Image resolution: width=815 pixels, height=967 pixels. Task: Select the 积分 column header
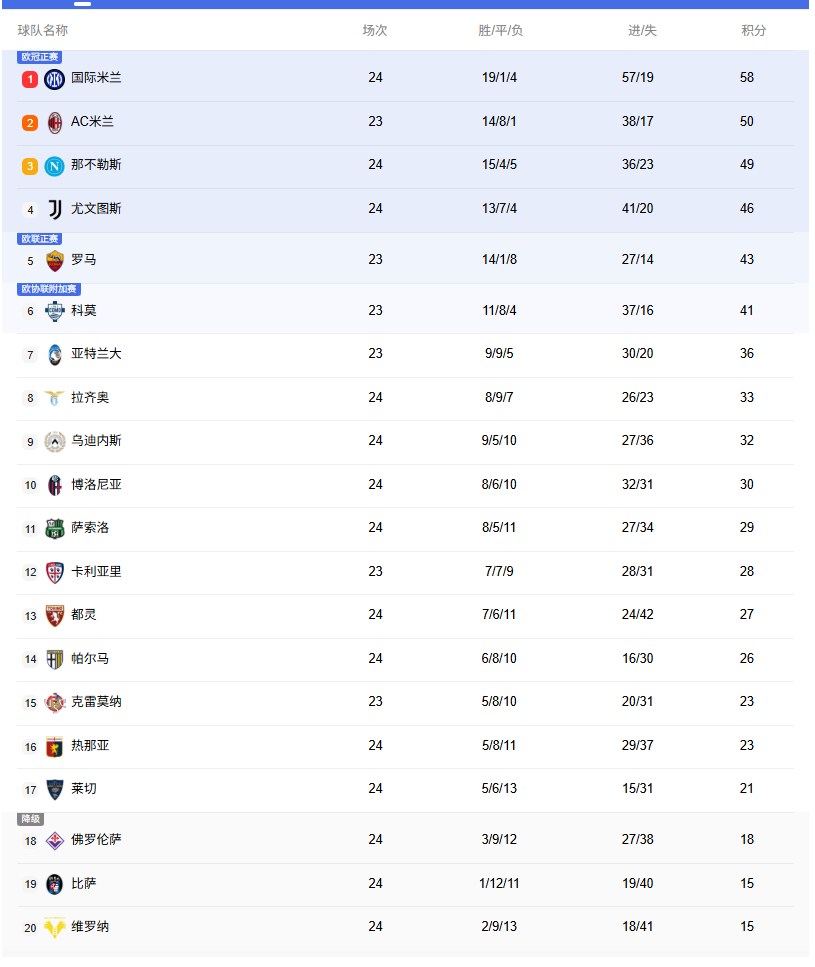click(753, 31)
